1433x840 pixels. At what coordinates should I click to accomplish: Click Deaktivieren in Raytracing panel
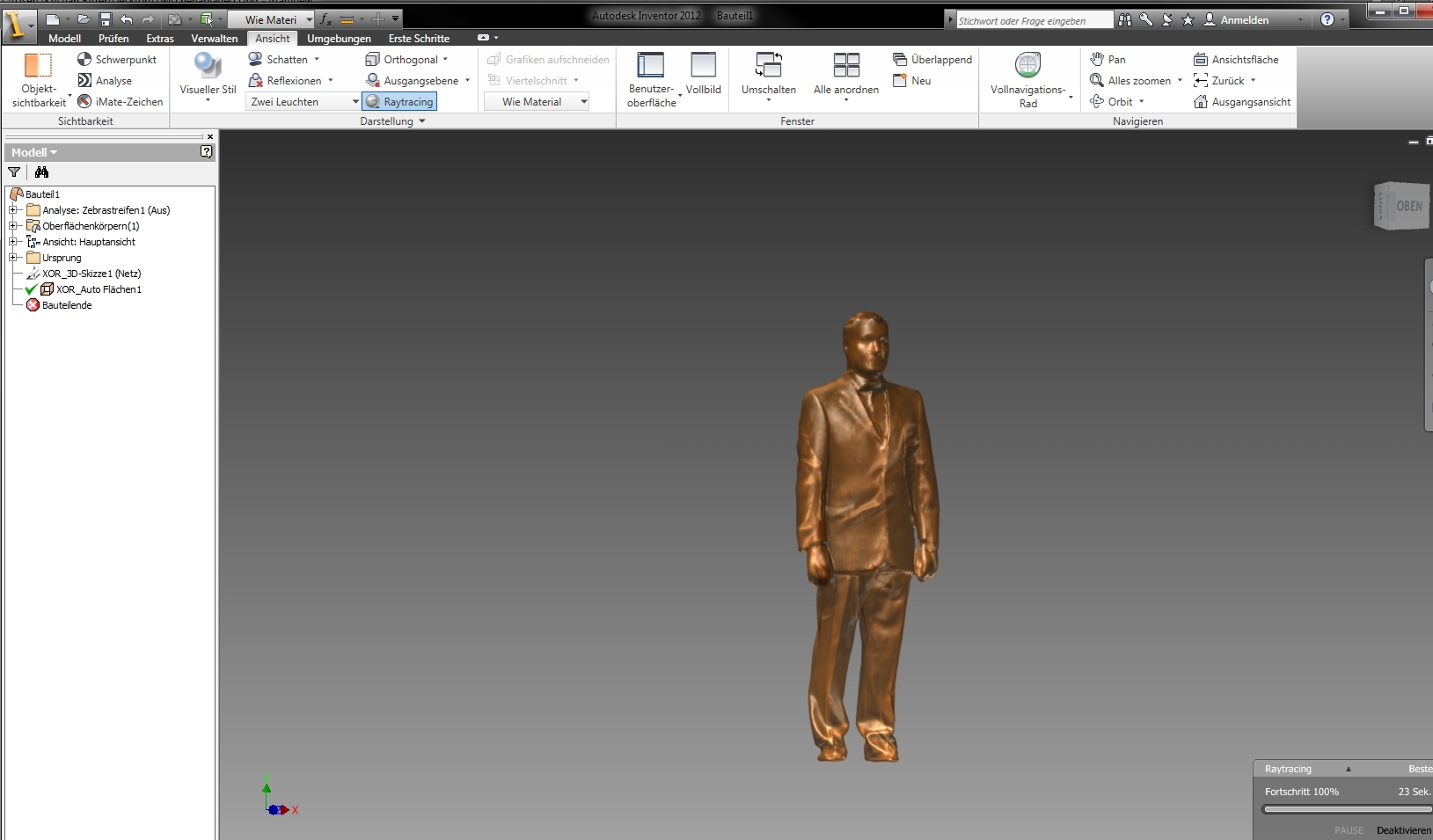(1403, 830)
